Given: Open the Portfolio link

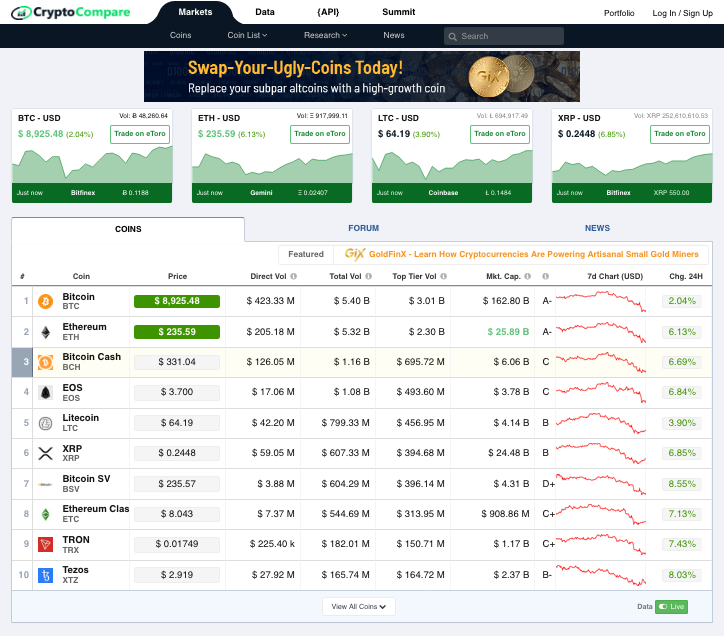Looking at the screenshot, I should point(619,13).
